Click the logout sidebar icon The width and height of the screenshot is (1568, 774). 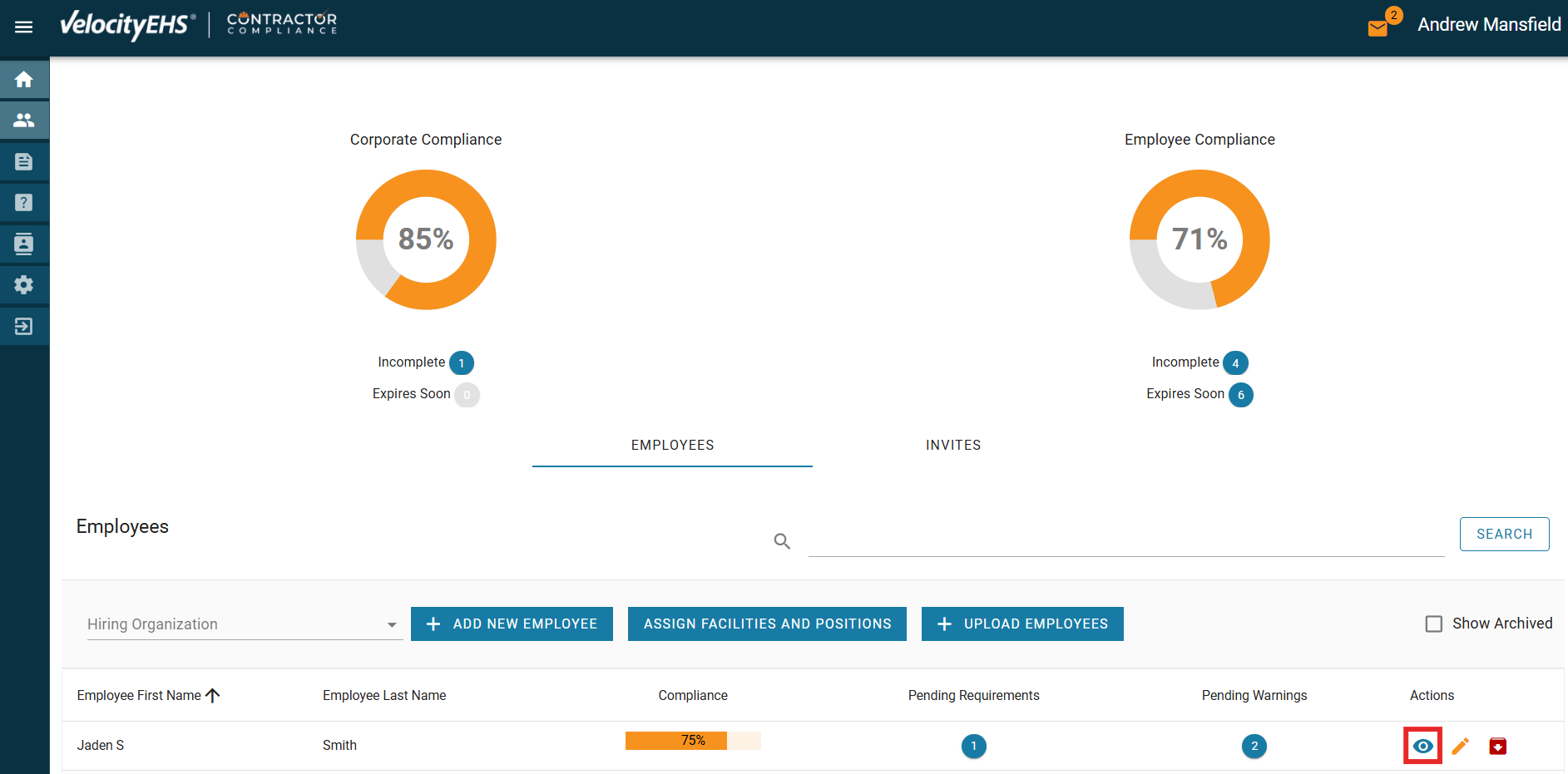(24, 326)
